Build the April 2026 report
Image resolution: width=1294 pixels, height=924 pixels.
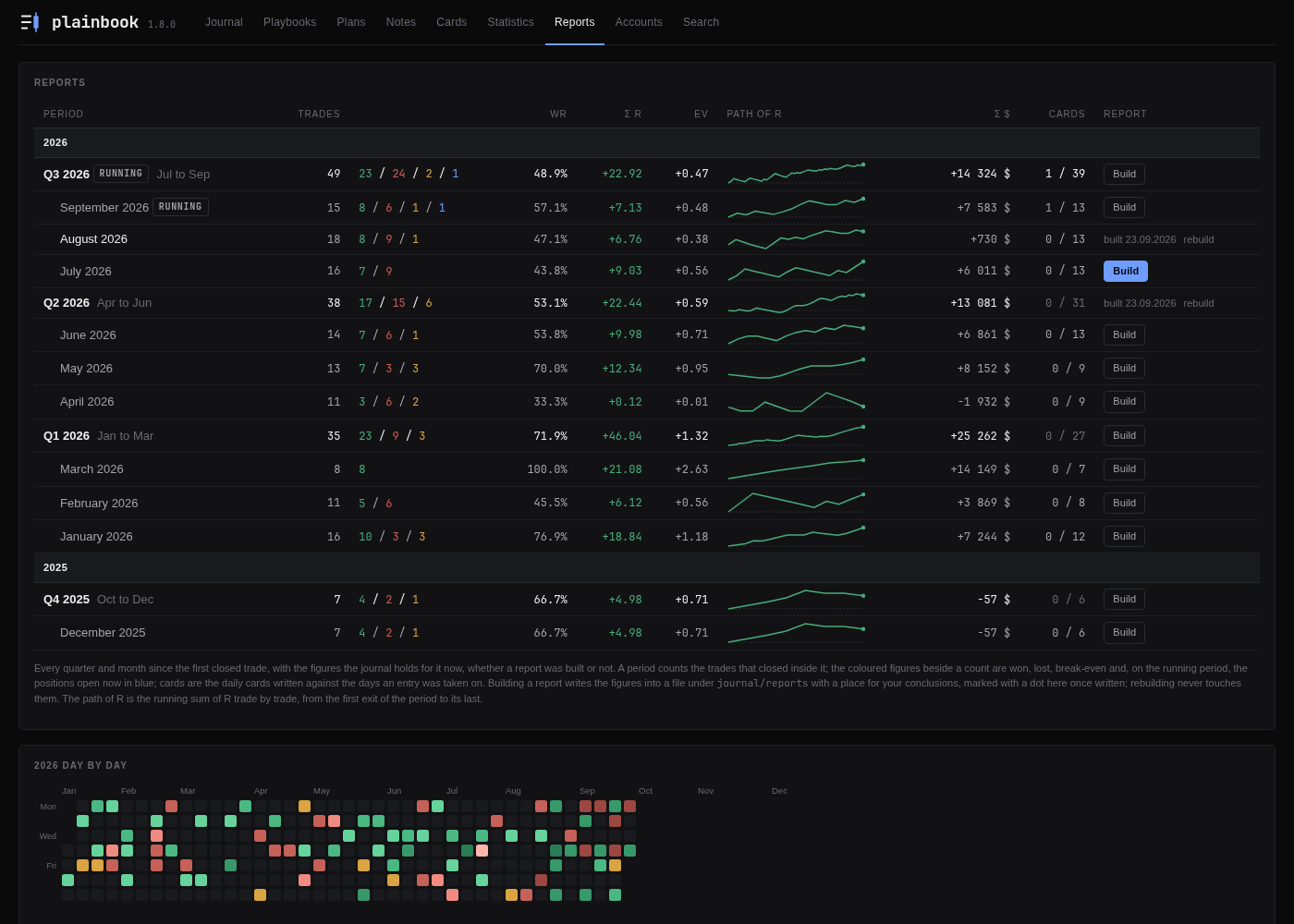pyautogui.click(x=1124, y=401)
